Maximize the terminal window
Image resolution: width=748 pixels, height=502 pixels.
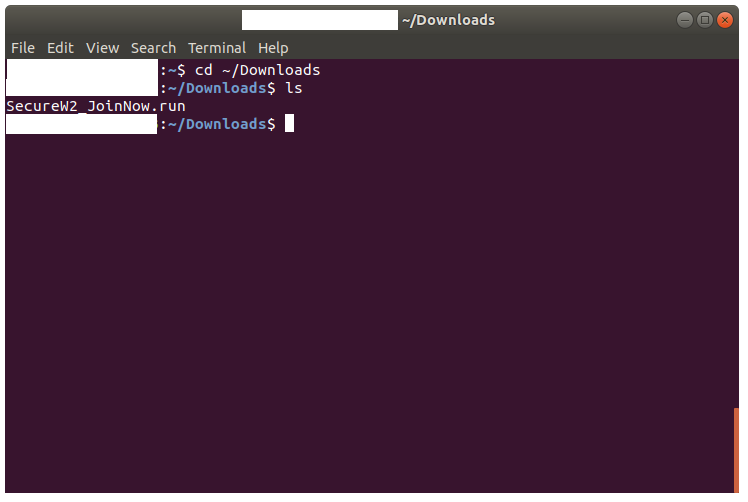[704, 20]
